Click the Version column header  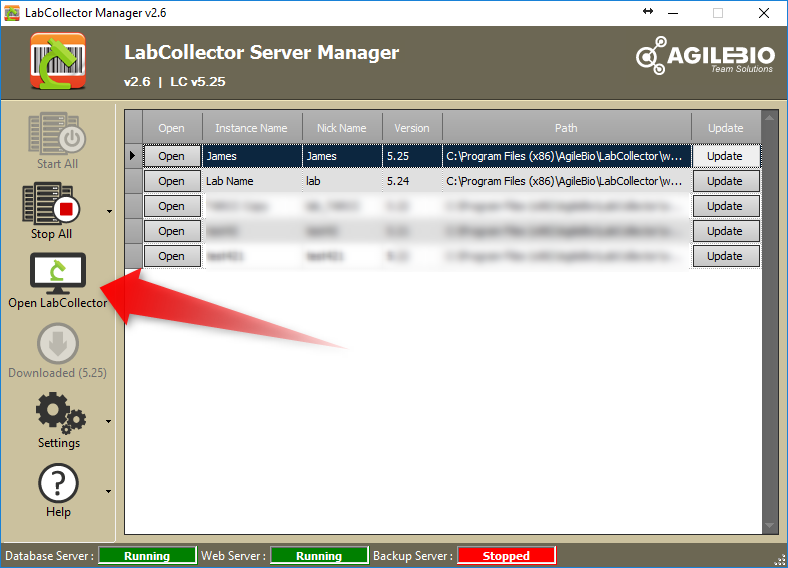pyautogui.click(x=412, y=128)
